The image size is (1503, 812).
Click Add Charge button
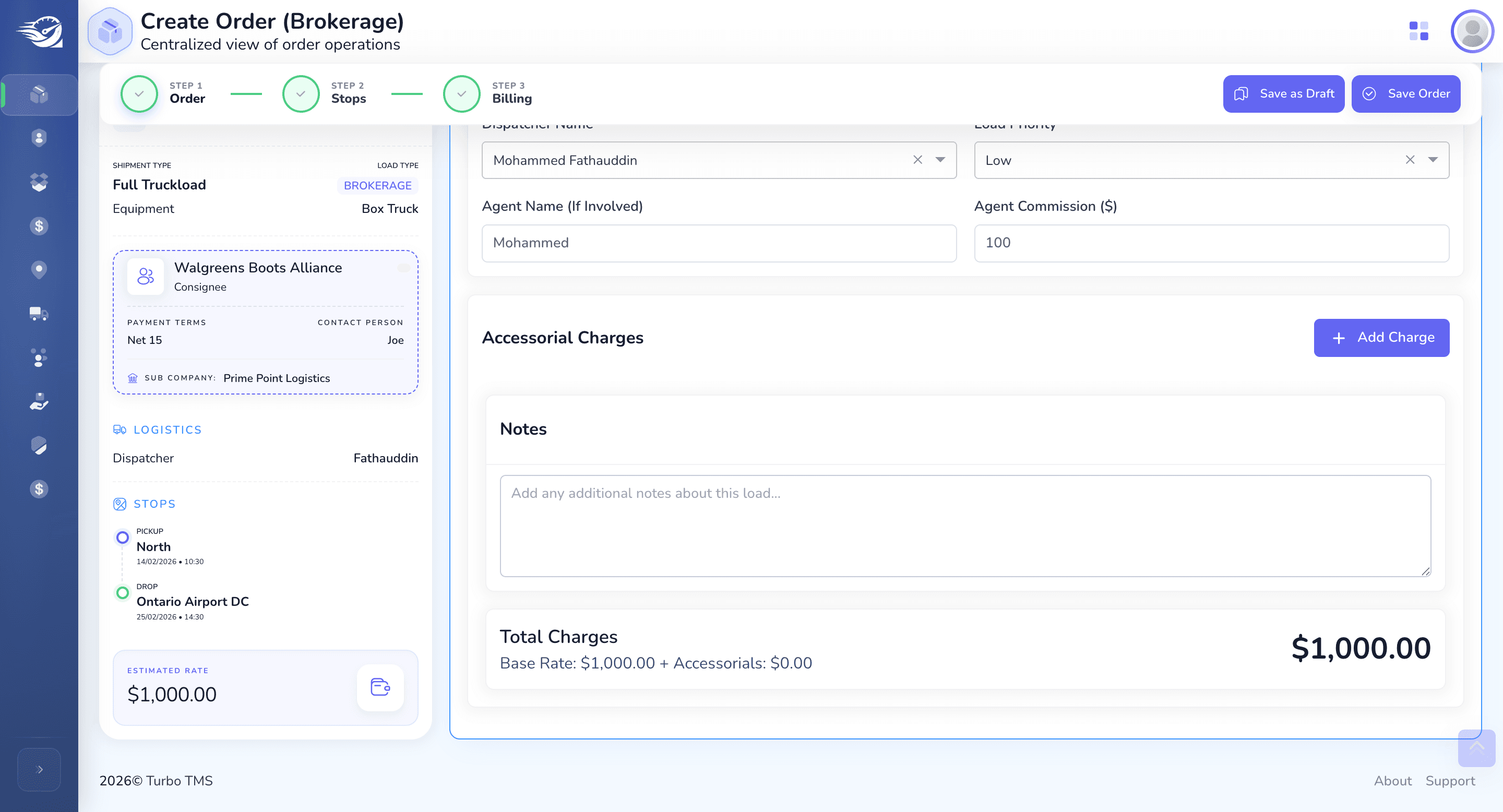(1381, 337)
